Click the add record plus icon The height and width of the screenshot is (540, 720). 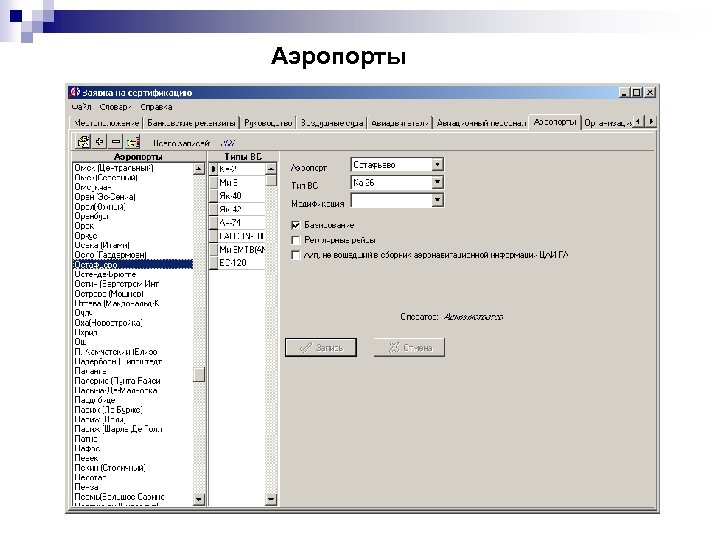tap(100, 142)
